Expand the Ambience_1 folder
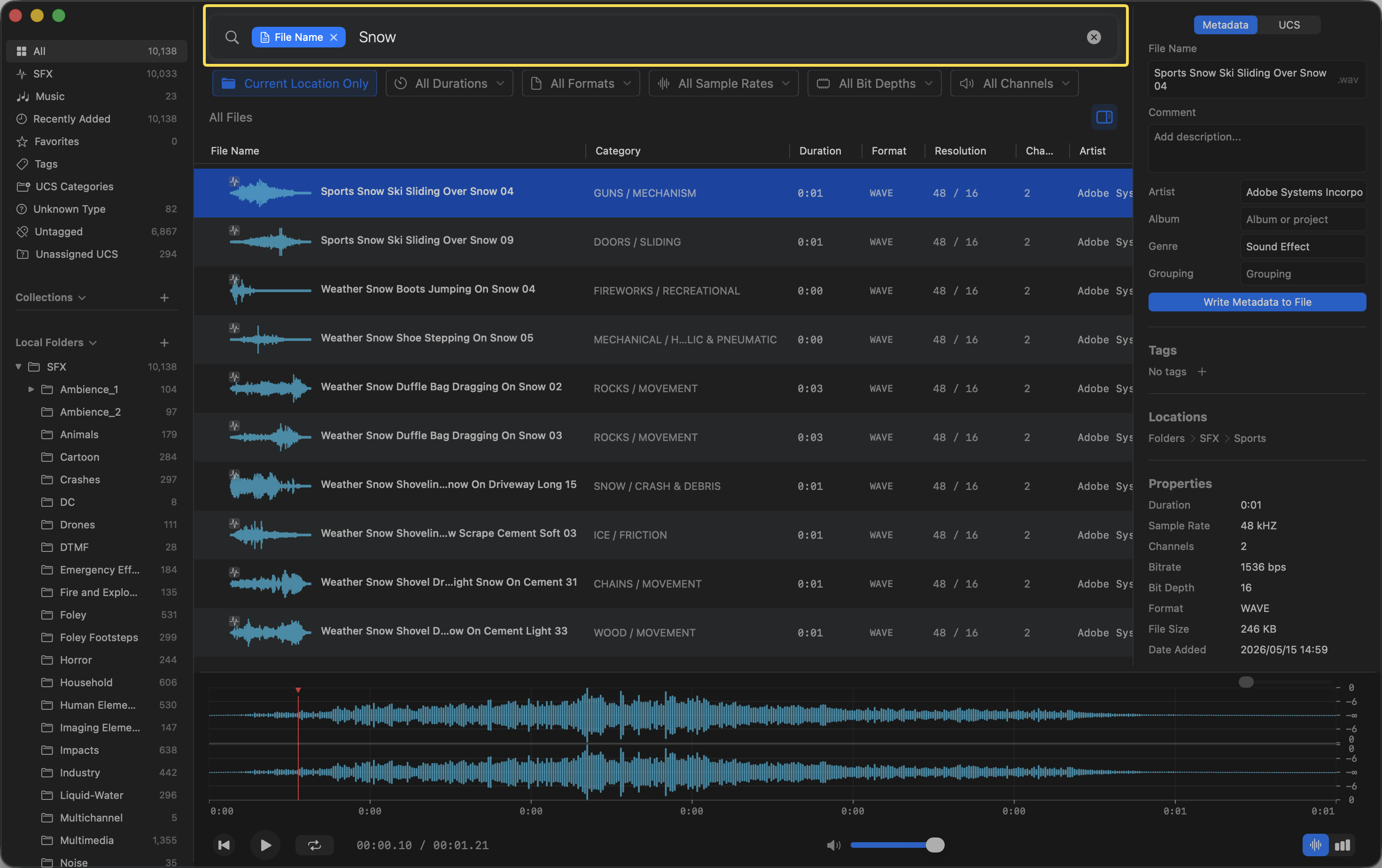 [x=31, y=389]
